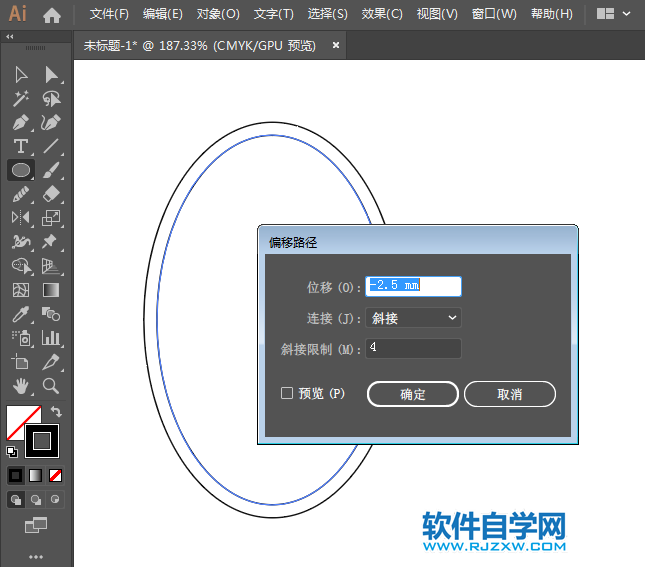
Task: Close the 未标题-1 document tab
Action: click(336, 45)
